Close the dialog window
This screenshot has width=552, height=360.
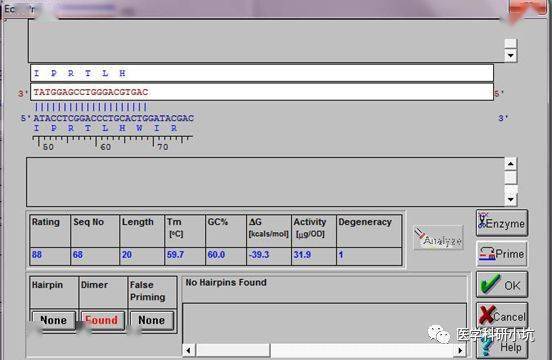527,8
